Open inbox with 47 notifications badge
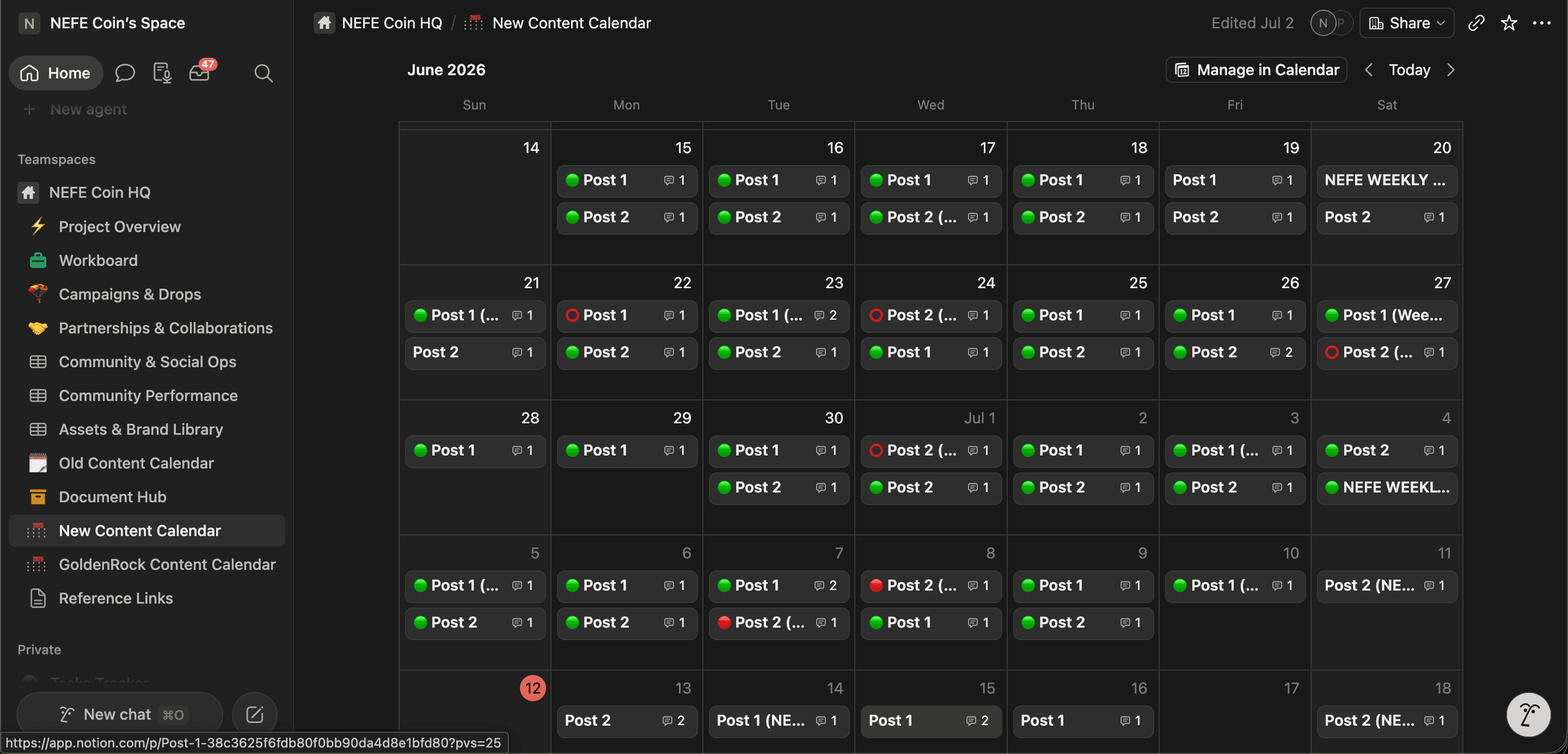This screenshot has height=754, width=1568. pyautogui.click(x=200, y=72)
